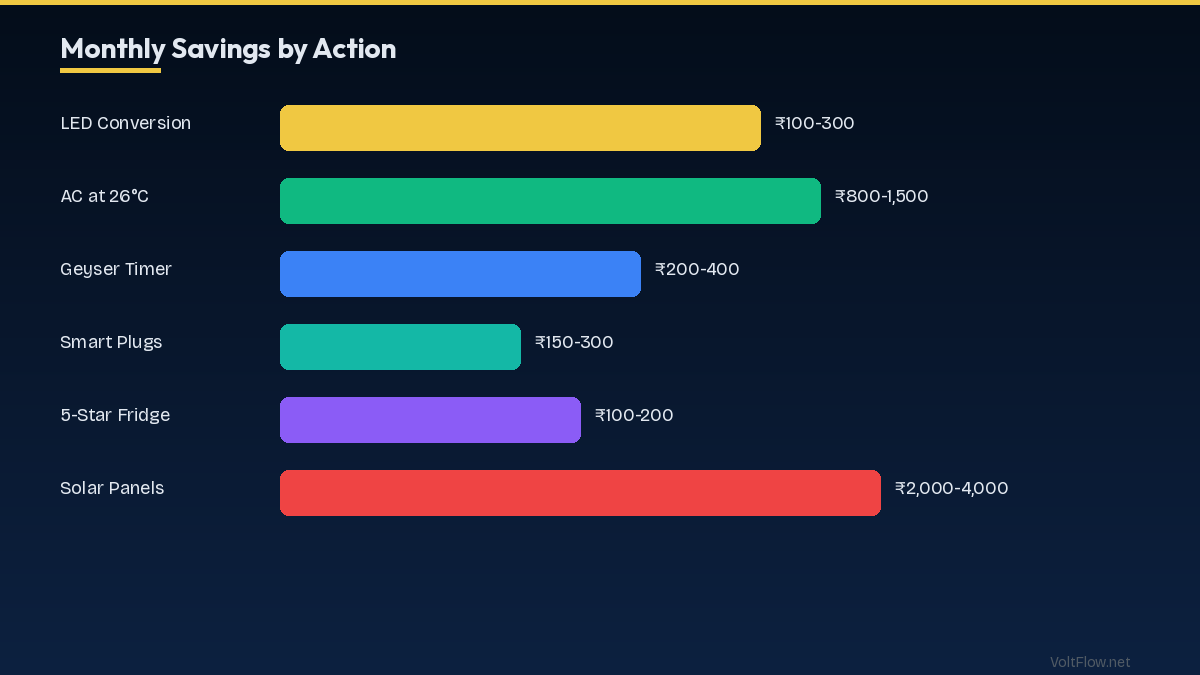Viewport: 1200px width, 675px height.
Task: Open the VoltFlow.net watermark link
Action: [x=1090, y=662]
